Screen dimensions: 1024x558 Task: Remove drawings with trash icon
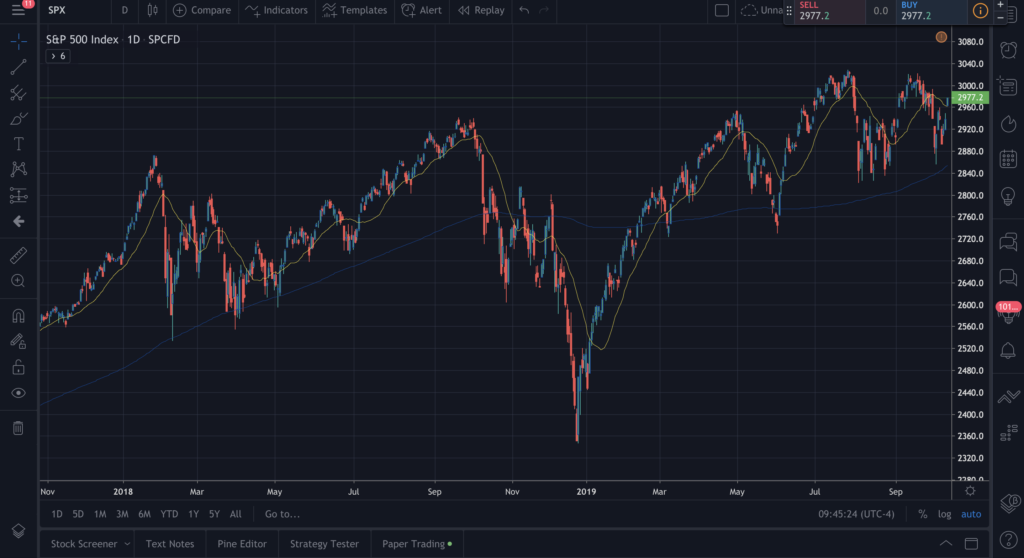pyautogui.click(x=18, y=428)
